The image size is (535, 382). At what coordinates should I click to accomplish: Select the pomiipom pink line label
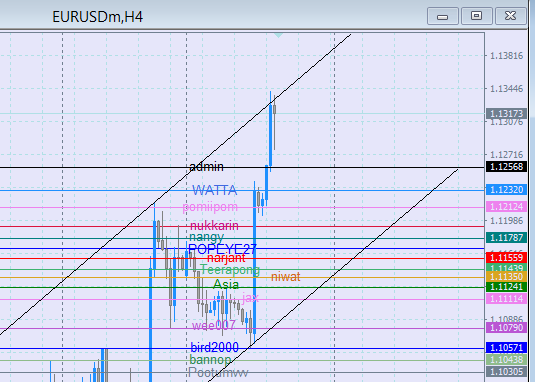coord(210,207)
